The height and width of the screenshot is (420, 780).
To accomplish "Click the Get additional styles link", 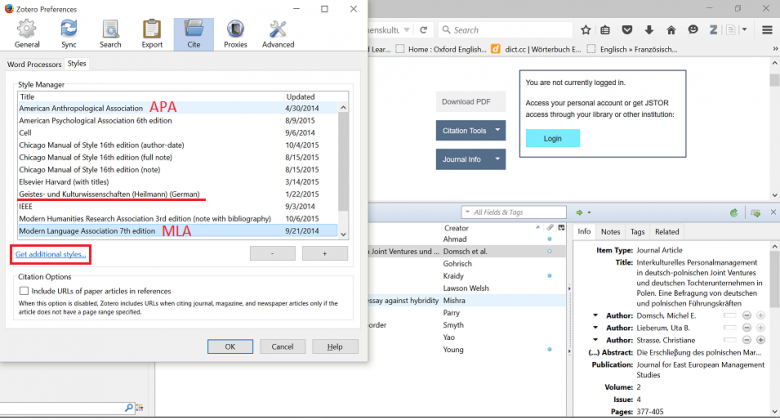I will pyautogui.click(x=51, y=254).
